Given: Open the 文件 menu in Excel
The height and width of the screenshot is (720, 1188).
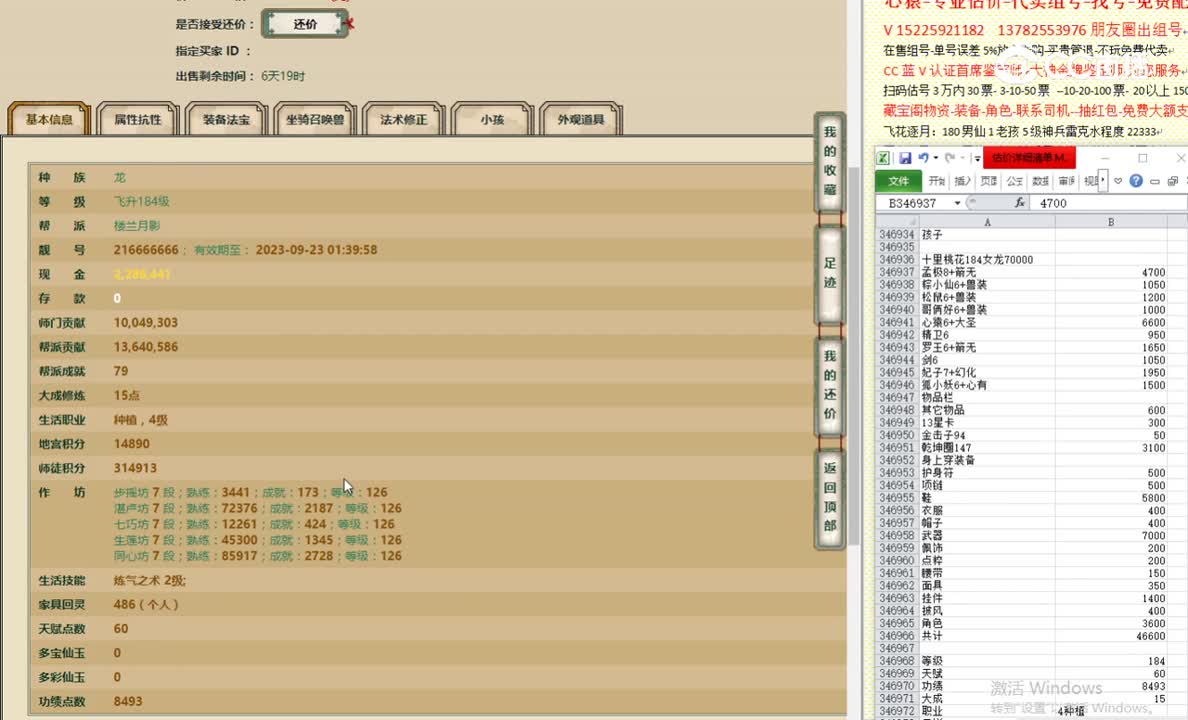Looking at the screenshot, I should point(897,180).
